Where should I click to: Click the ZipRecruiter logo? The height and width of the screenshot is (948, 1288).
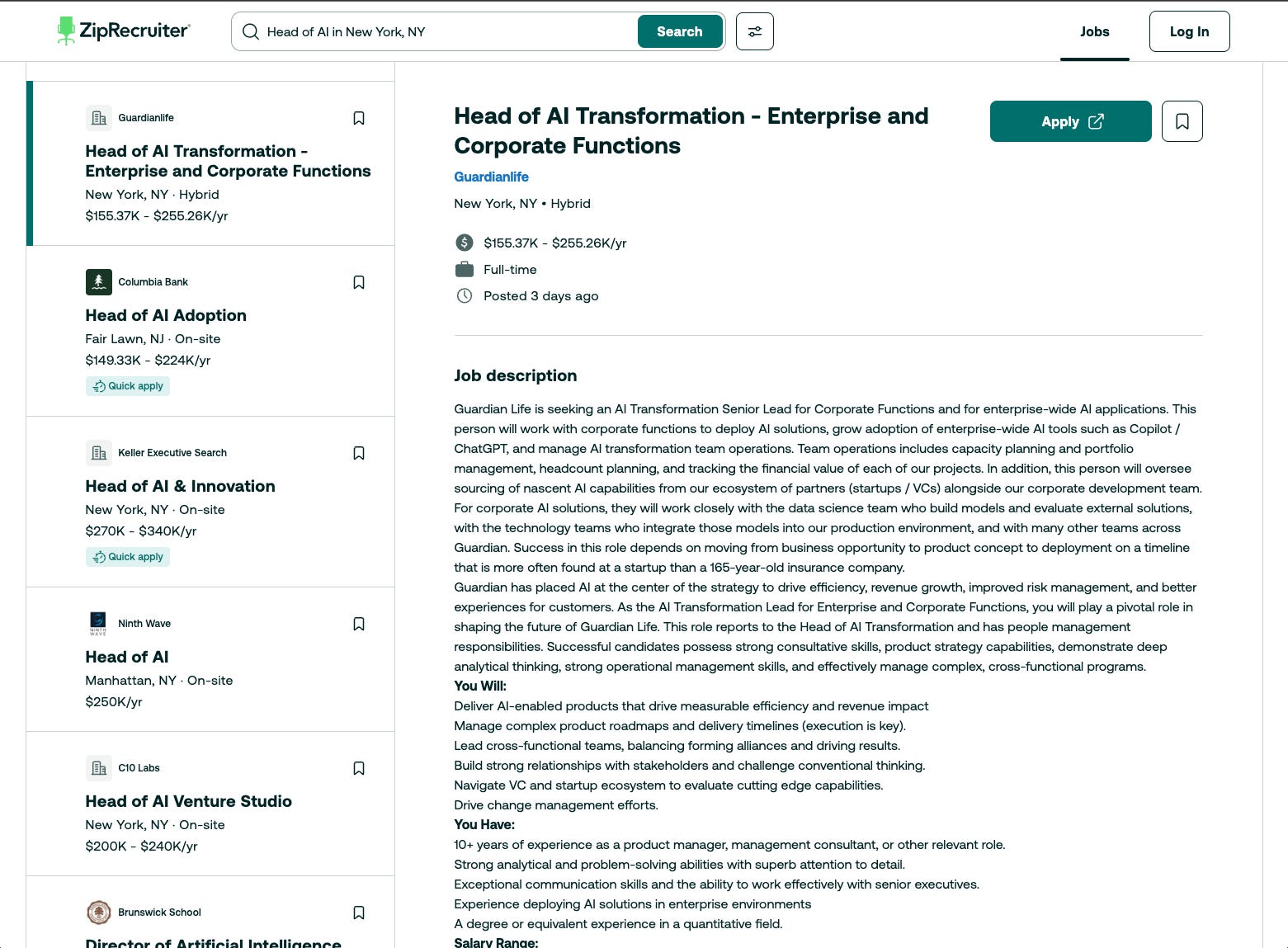pyautogui.click(x=124, y=31)
